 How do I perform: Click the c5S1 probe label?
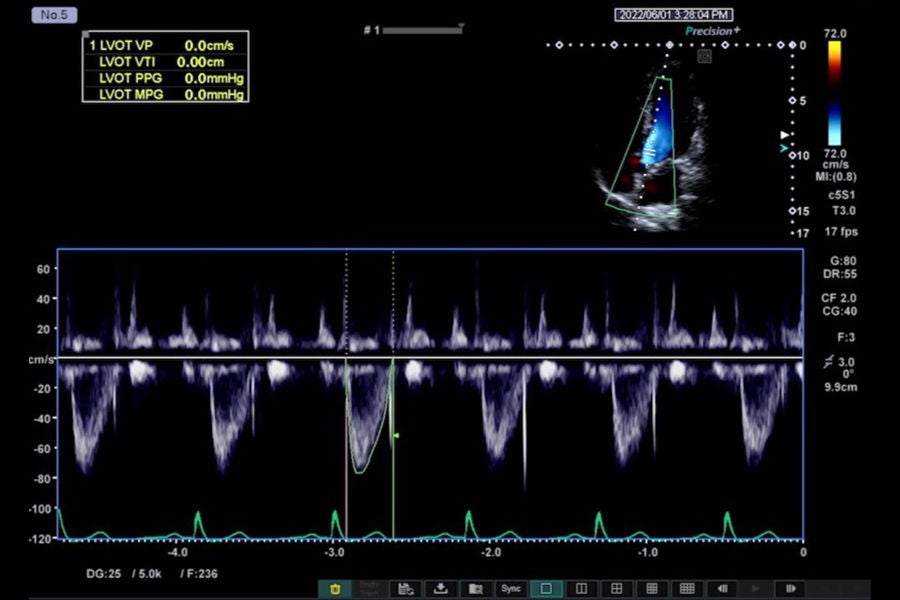point(841,195)
